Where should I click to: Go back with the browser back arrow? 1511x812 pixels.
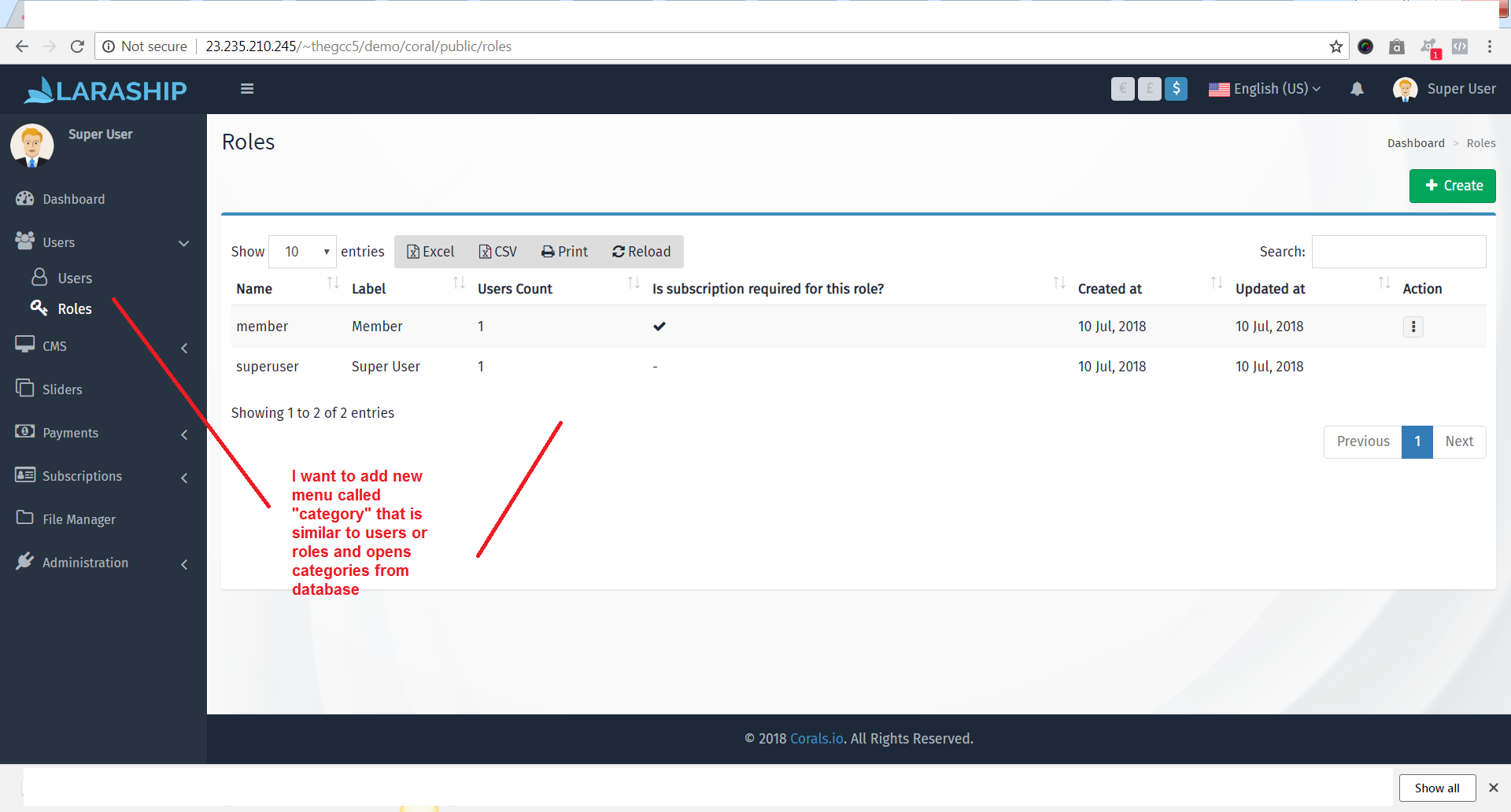click(x=22, y=46)
